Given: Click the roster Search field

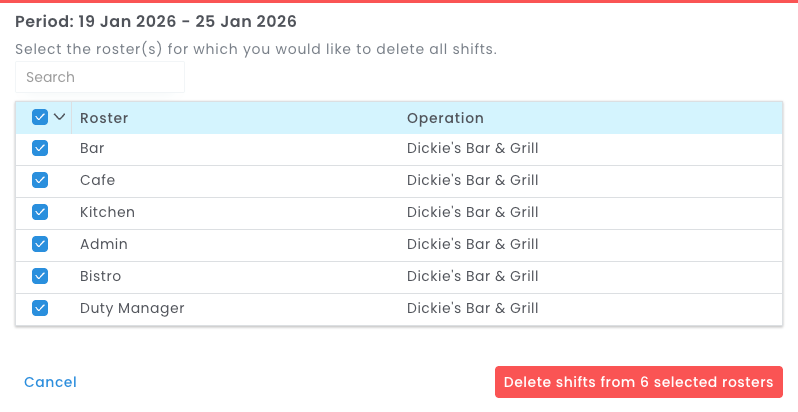Looking at the screenshot, I should (x=100, y=77).
